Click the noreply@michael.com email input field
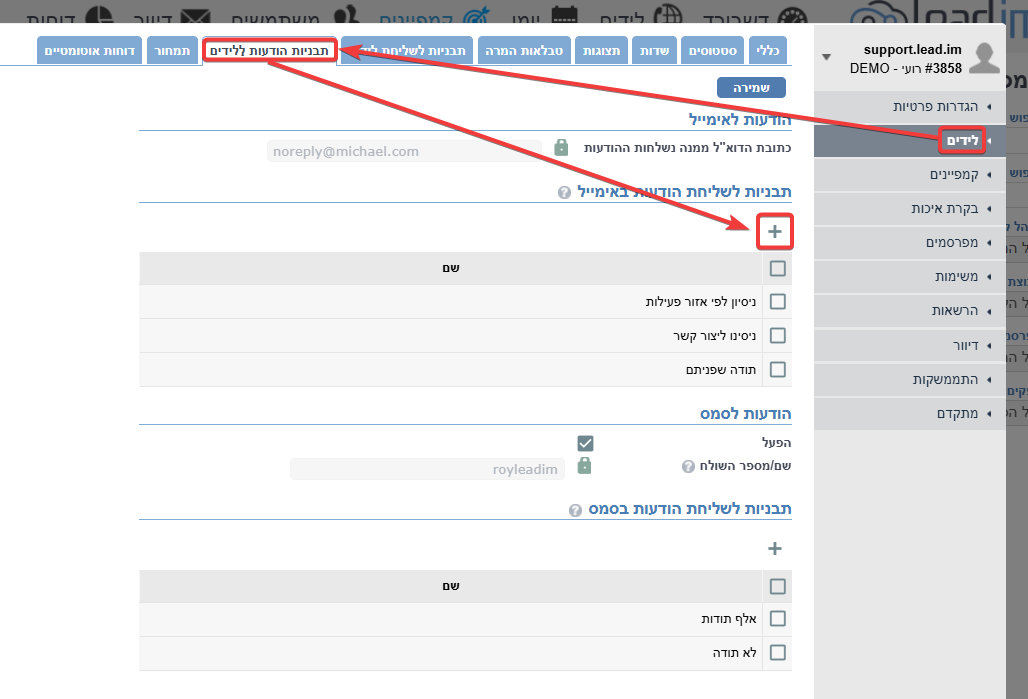This screenshot has width=1028, height=699. (x=404, y=152)
